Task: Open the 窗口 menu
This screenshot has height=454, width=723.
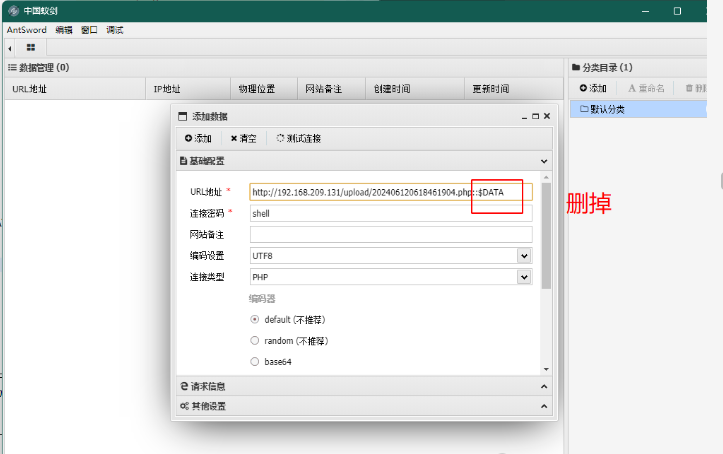Action: (x=89, y=30)
